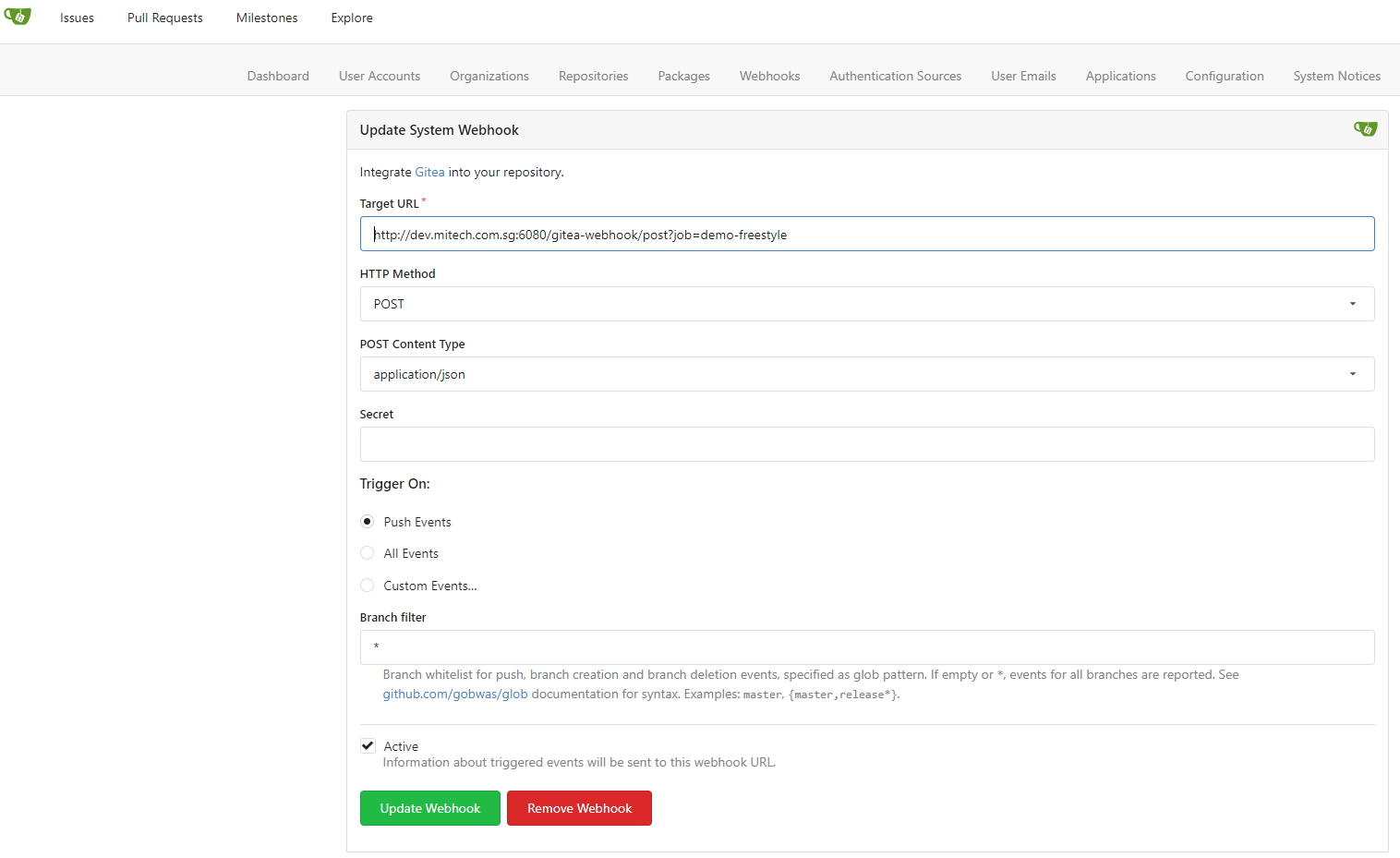1400x858 pixels.
Task: Open Pull Requests in top menu
Action: click(165, 18)
